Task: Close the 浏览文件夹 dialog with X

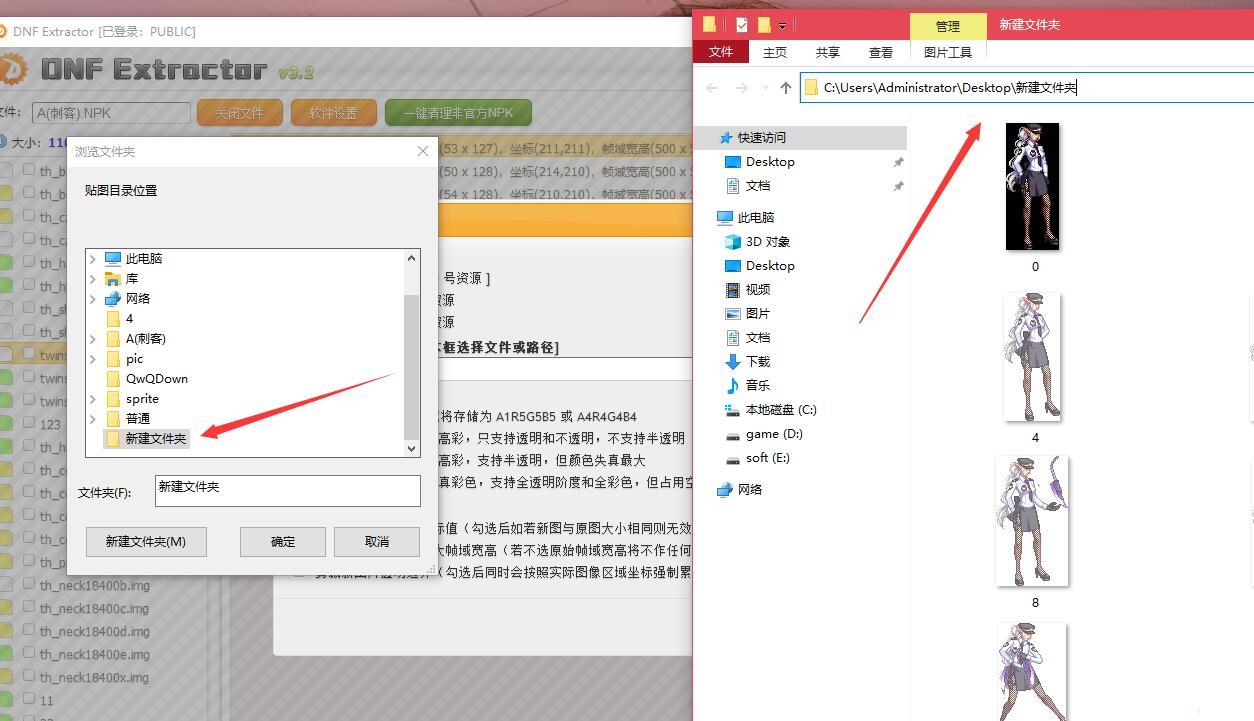Action: click(x=422, y=151)
